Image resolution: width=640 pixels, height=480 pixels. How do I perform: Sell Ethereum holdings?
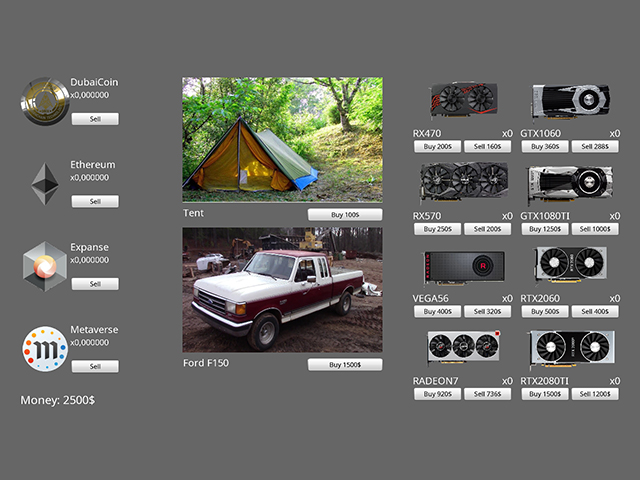point(95,201)
